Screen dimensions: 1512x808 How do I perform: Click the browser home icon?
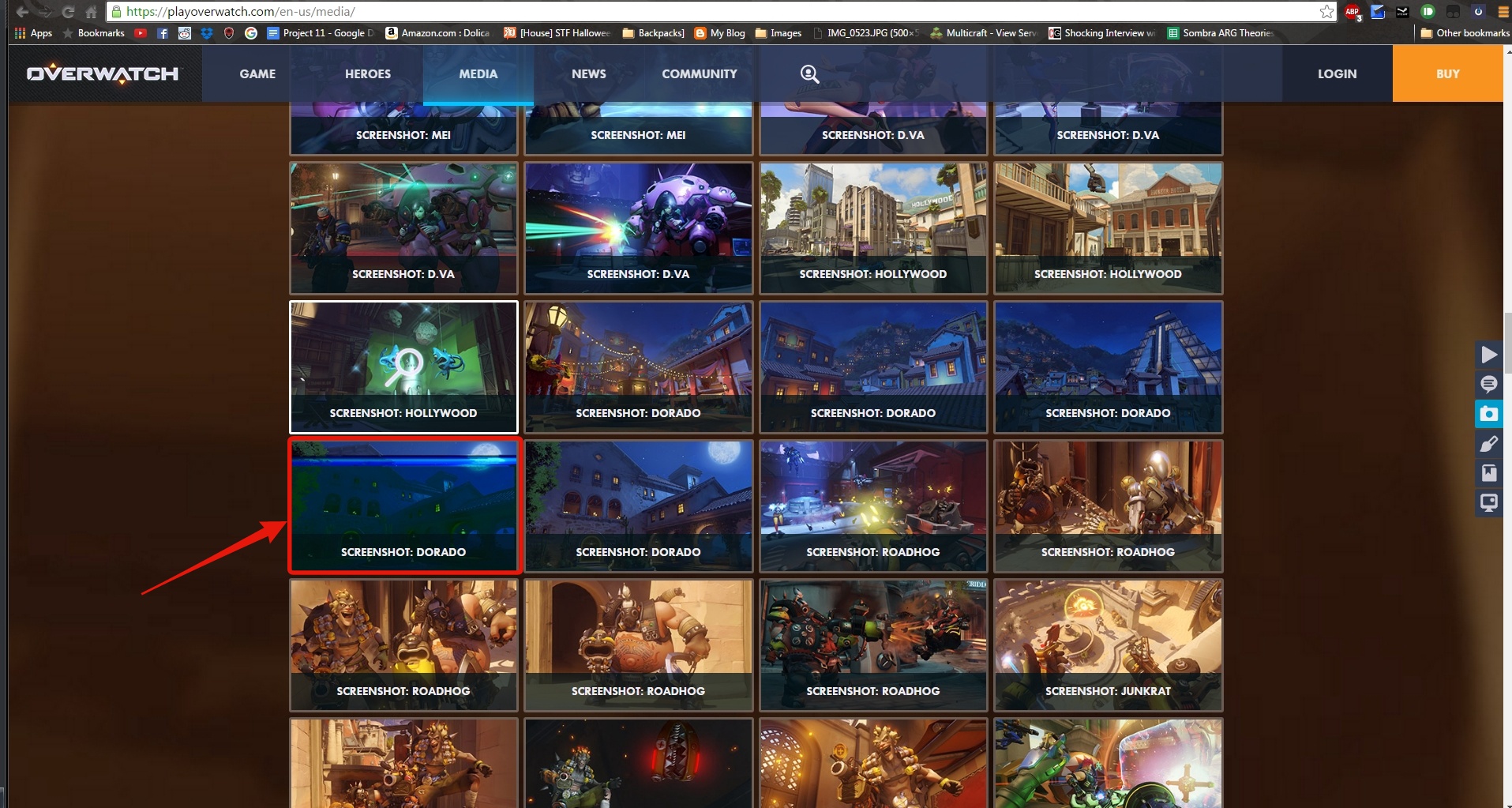91,12
